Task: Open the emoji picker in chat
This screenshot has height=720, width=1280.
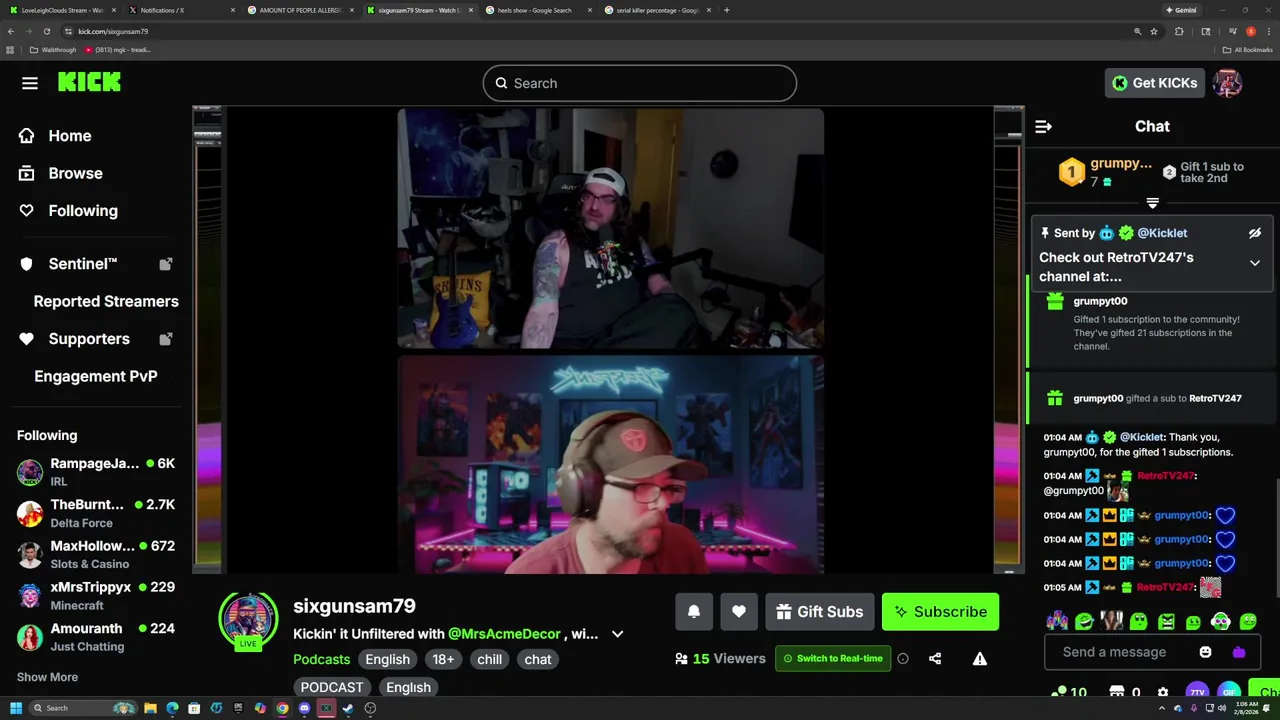Action: coord(1206,652)
